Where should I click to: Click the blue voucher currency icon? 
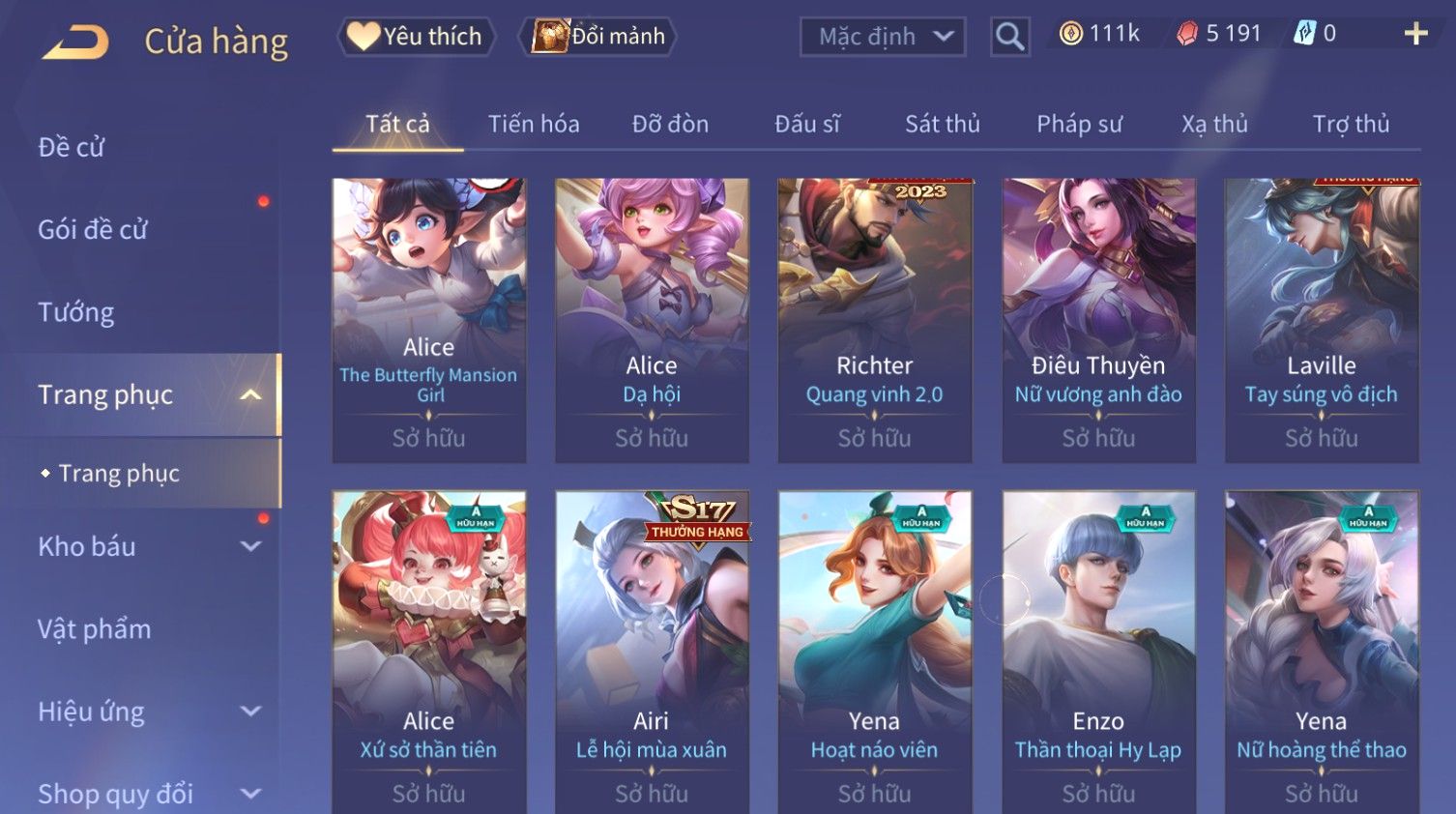pyautogui.click(x=1304, y=34)
